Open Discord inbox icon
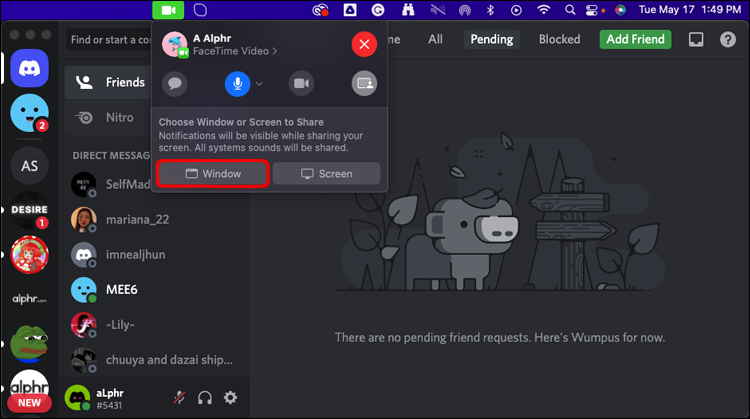 pos(696,39)
